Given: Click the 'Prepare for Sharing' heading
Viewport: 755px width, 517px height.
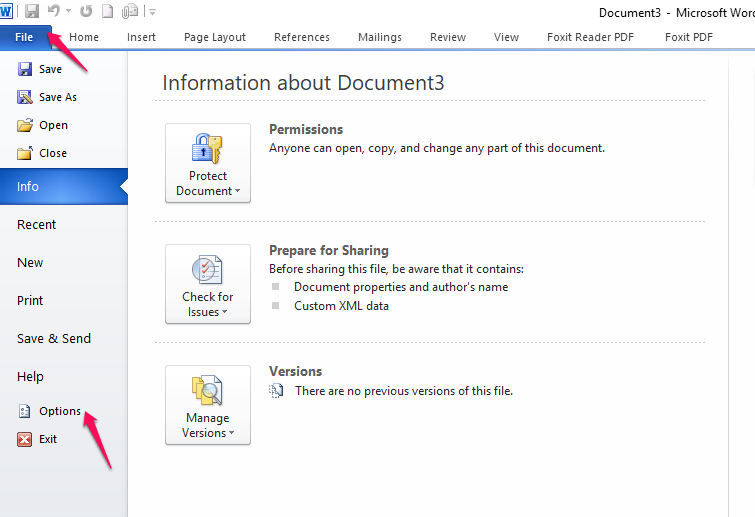Looking at the screenshot, I should point(329,250).
